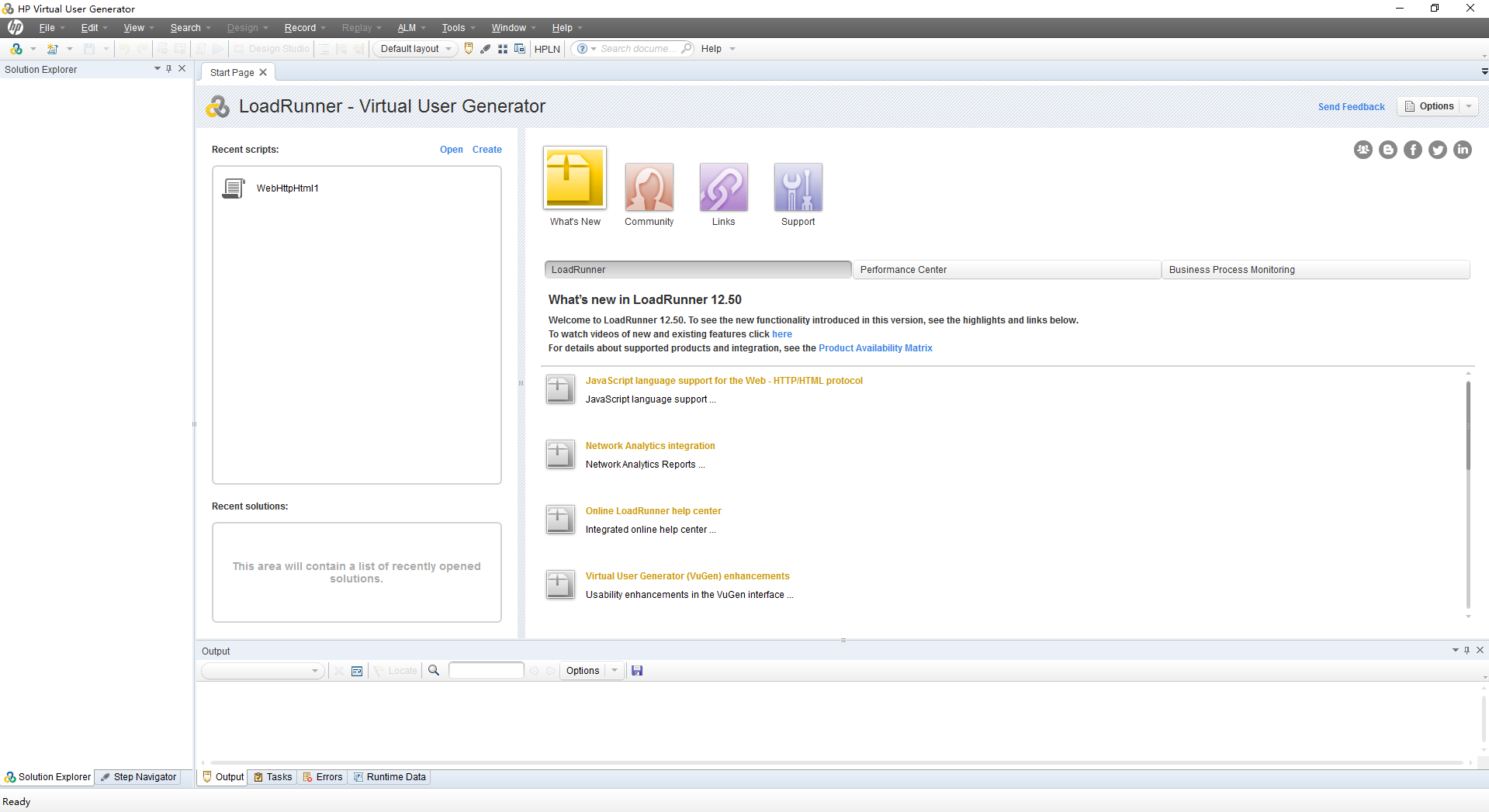
Task: Open the Support tools icon
Action: [x=798, y=187]
